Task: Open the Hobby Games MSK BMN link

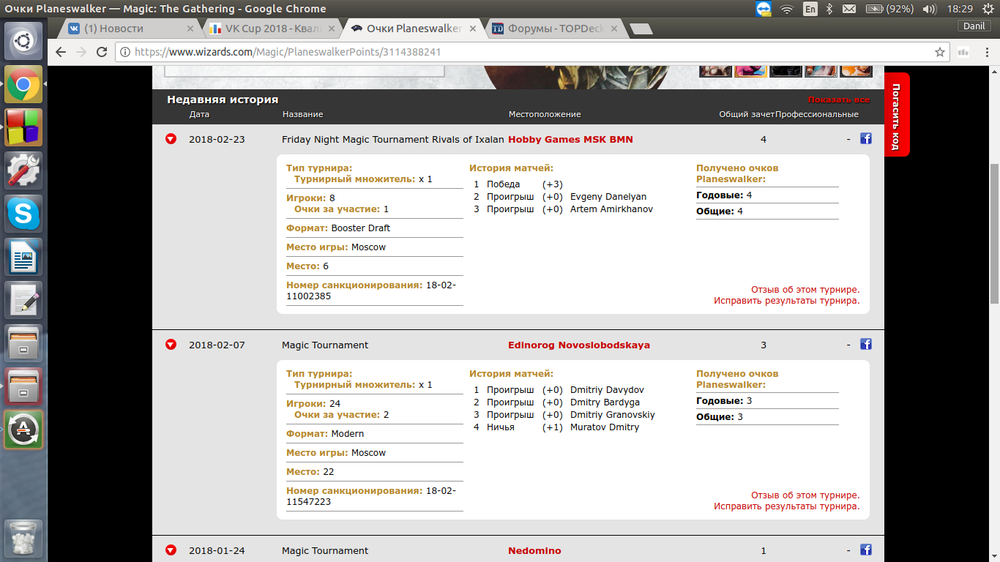Action: pos(570,139)
